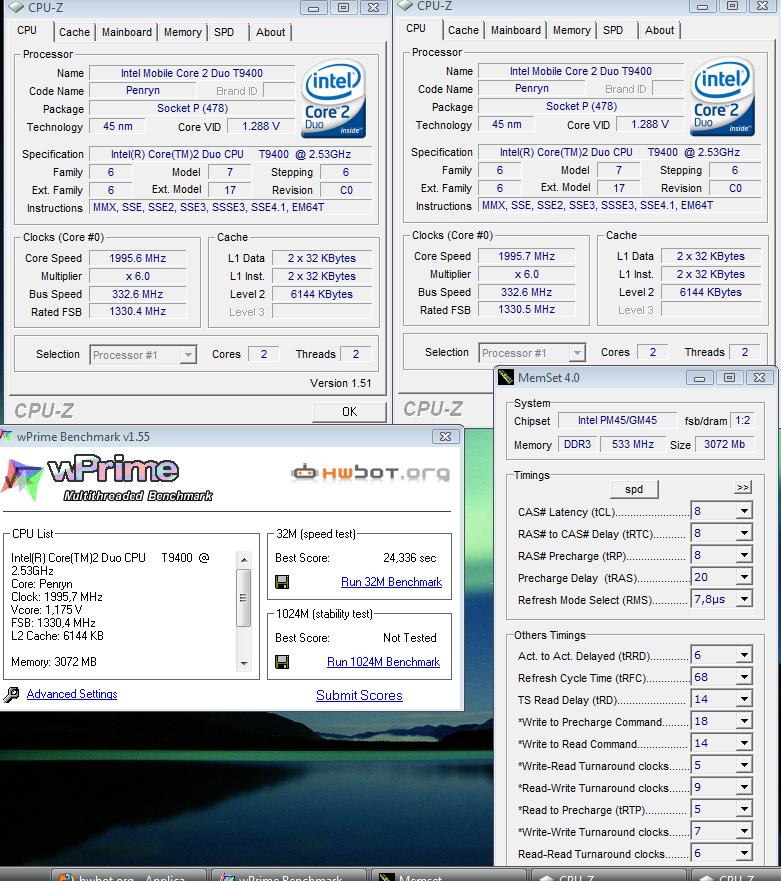Open Act. to Act. Delayed (tRRD) dropdown
The height and width of the screenshot is (881, 781).
pyautogui.click(x=743, y=655)
